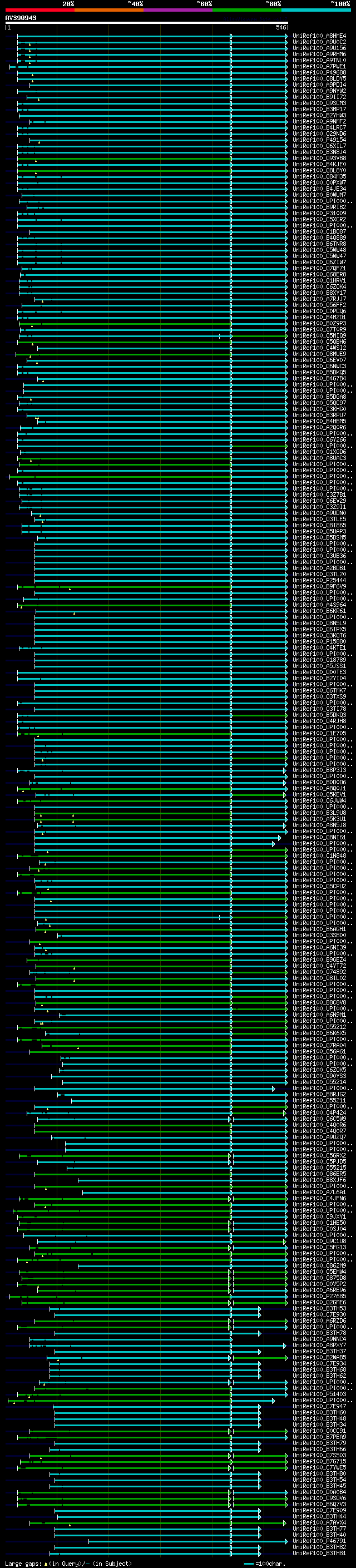The width and height of the screenshot is (356, 1568).
Task: Select the UniRef100_B4JE34 label
Action: click(319, 189)
